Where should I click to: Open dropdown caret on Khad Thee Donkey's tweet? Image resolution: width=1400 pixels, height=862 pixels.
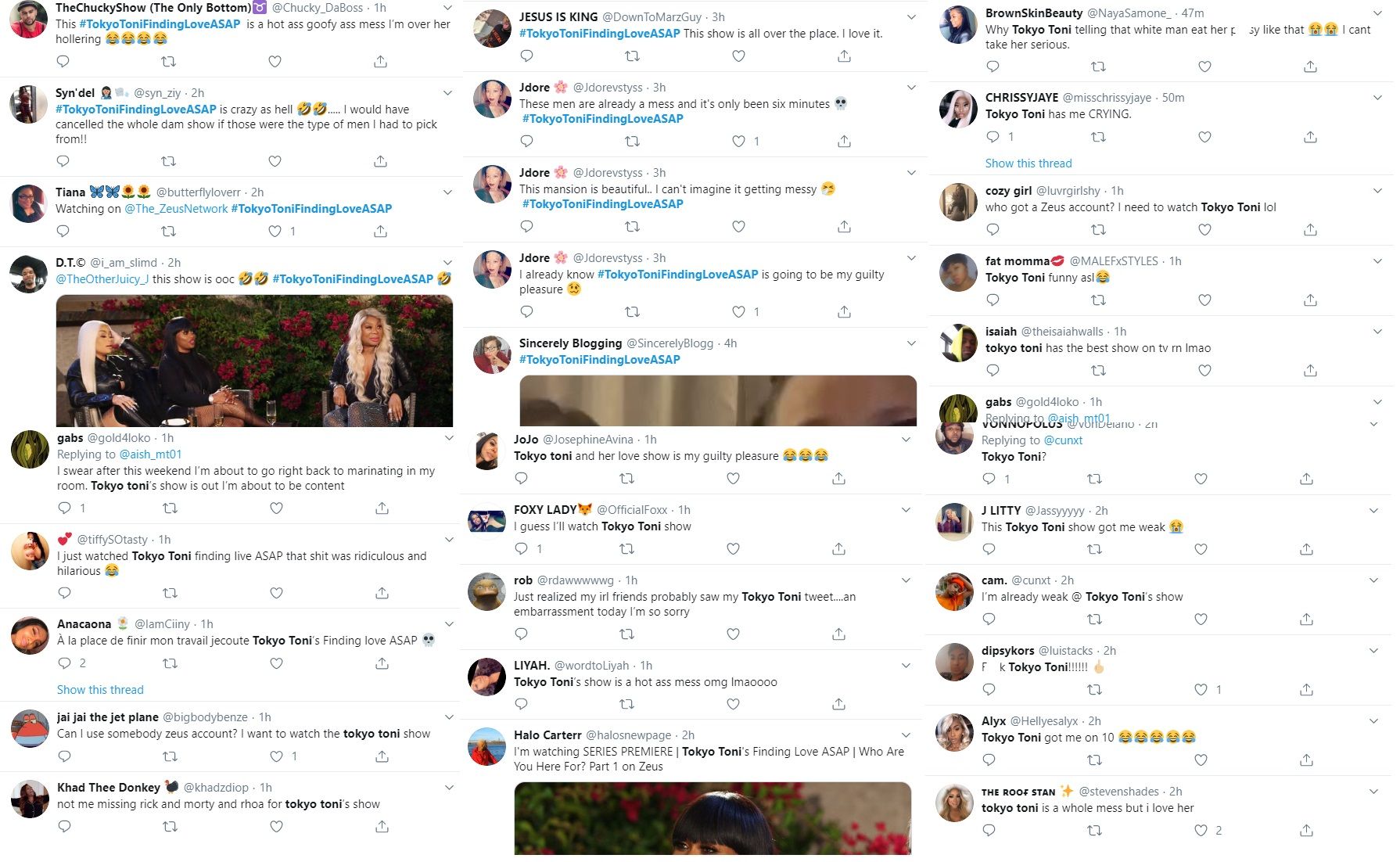pos(449,787)
